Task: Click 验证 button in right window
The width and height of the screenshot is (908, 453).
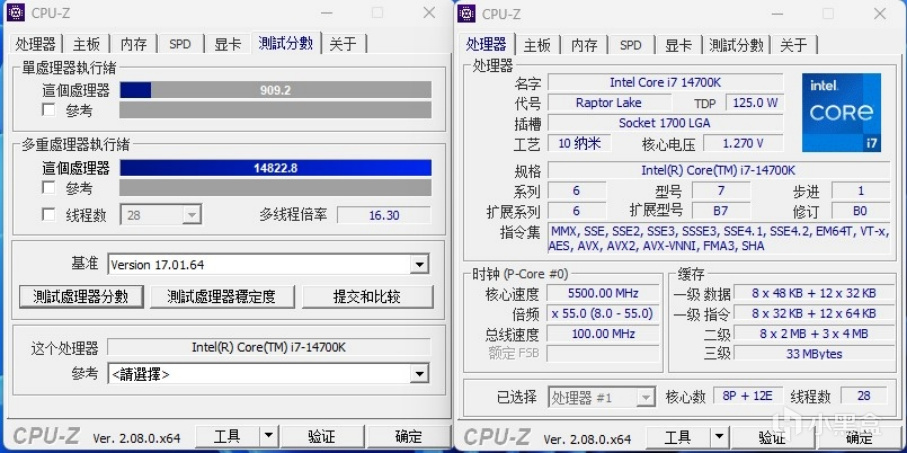Action: [x=772, y=437]
